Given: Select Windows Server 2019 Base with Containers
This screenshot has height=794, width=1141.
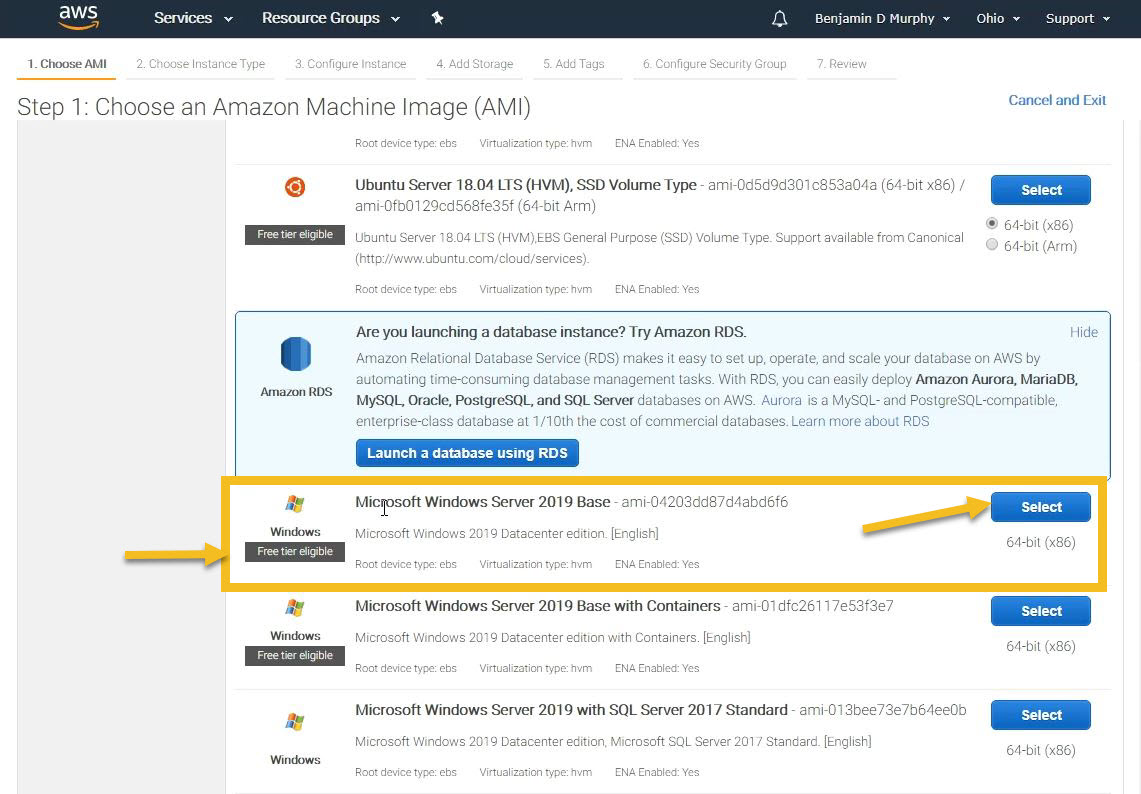Looking at the screenshot, I should tap(1041, 611).
